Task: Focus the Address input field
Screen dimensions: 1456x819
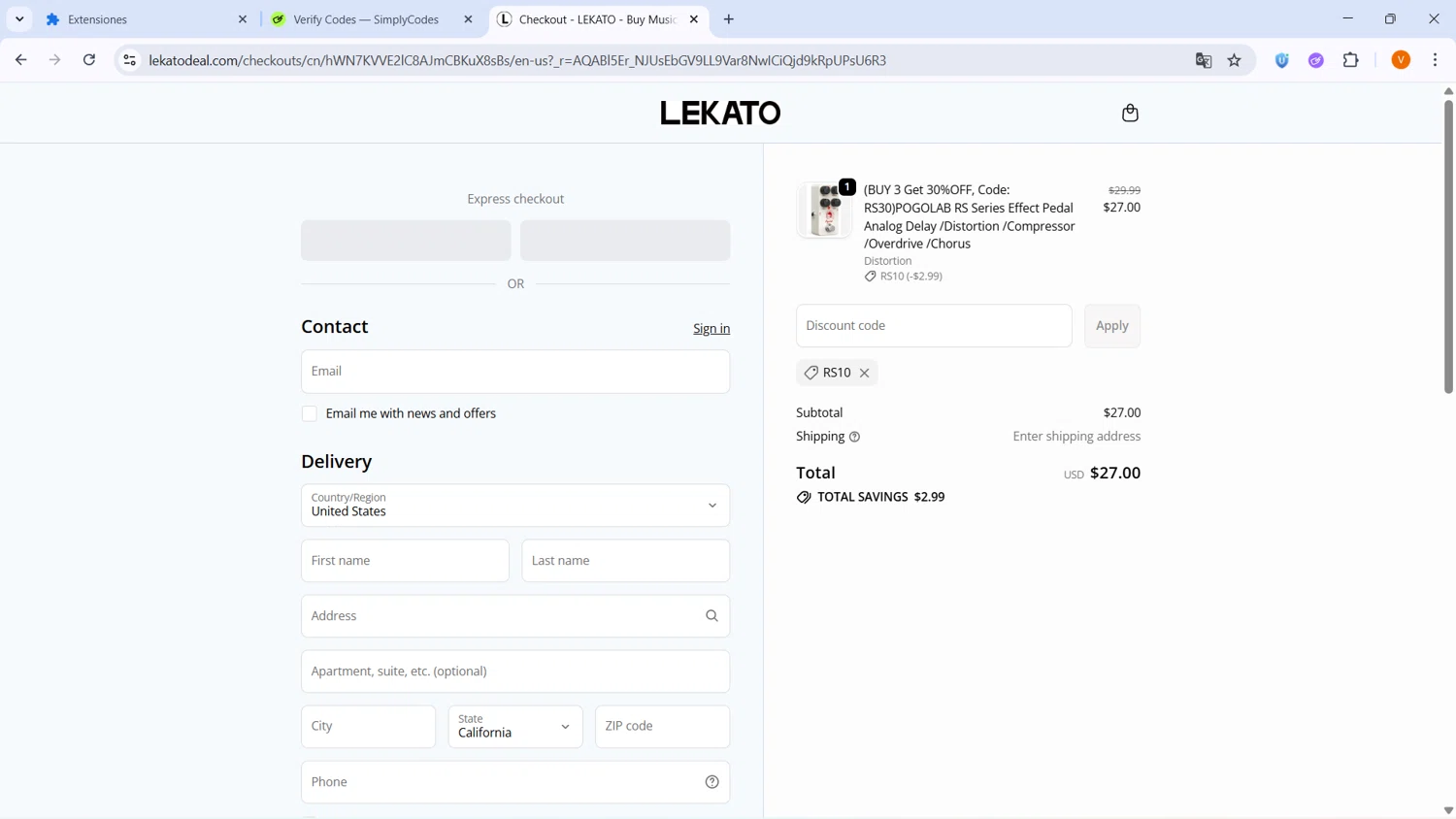Action: click(515, 616)
